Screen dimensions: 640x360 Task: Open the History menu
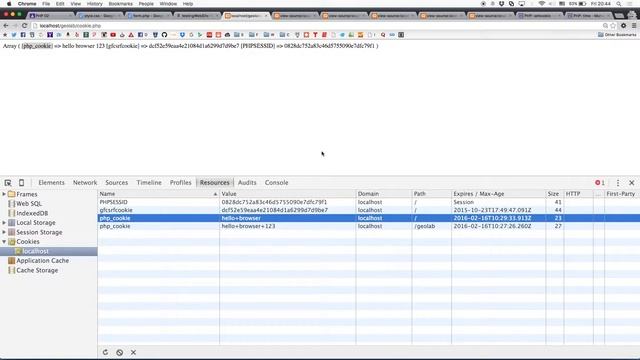[x=94, y=4]
